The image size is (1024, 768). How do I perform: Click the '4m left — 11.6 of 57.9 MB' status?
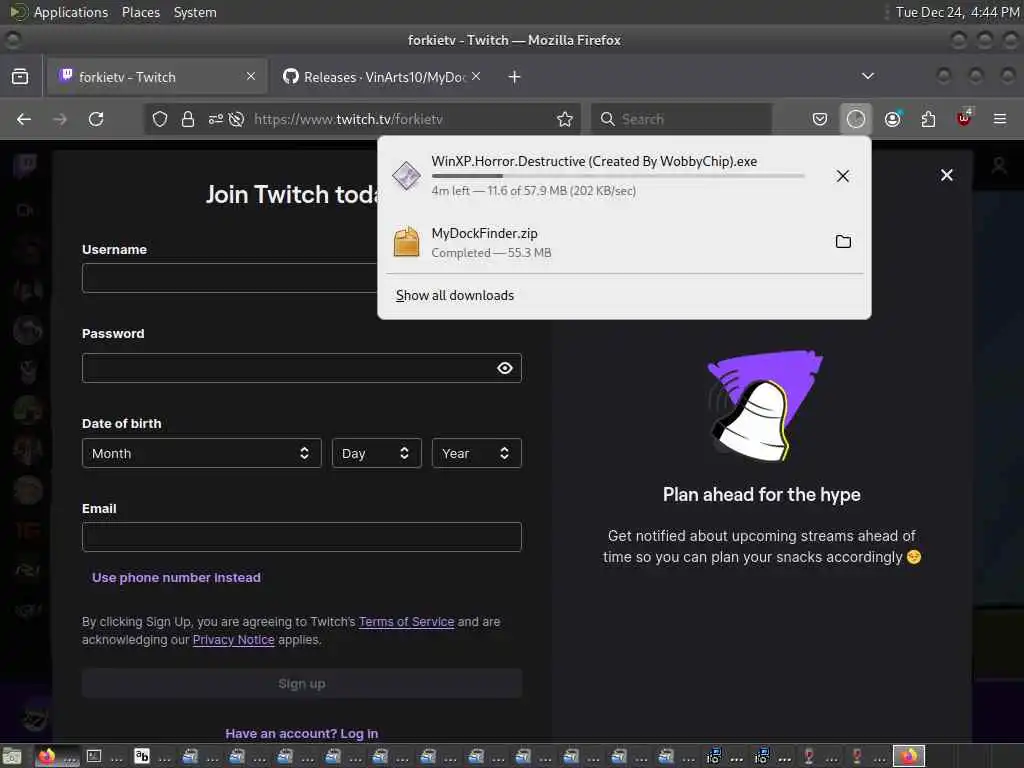[x=534, y=191]
